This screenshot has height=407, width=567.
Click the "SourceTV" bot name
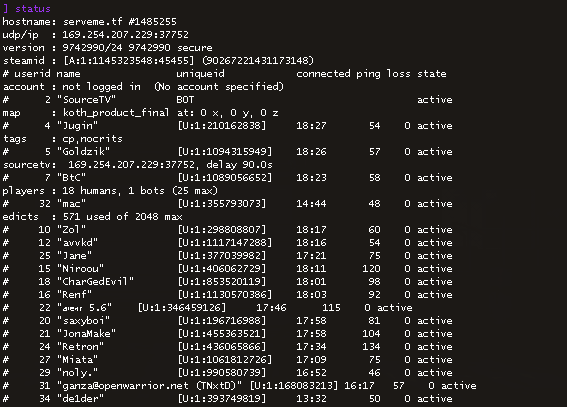tap(86, 100)
